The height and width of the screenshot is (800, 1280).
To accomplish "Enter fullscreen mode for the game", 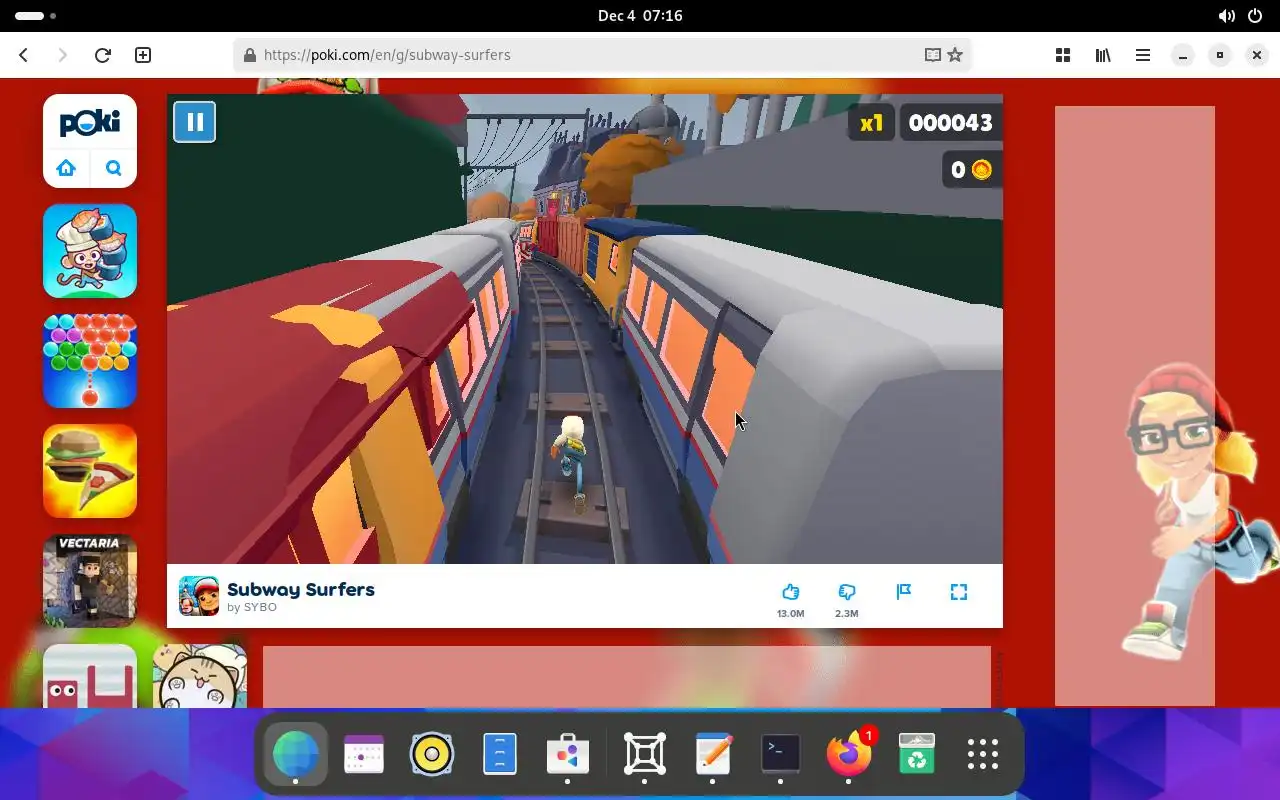I will click(959, 591).
